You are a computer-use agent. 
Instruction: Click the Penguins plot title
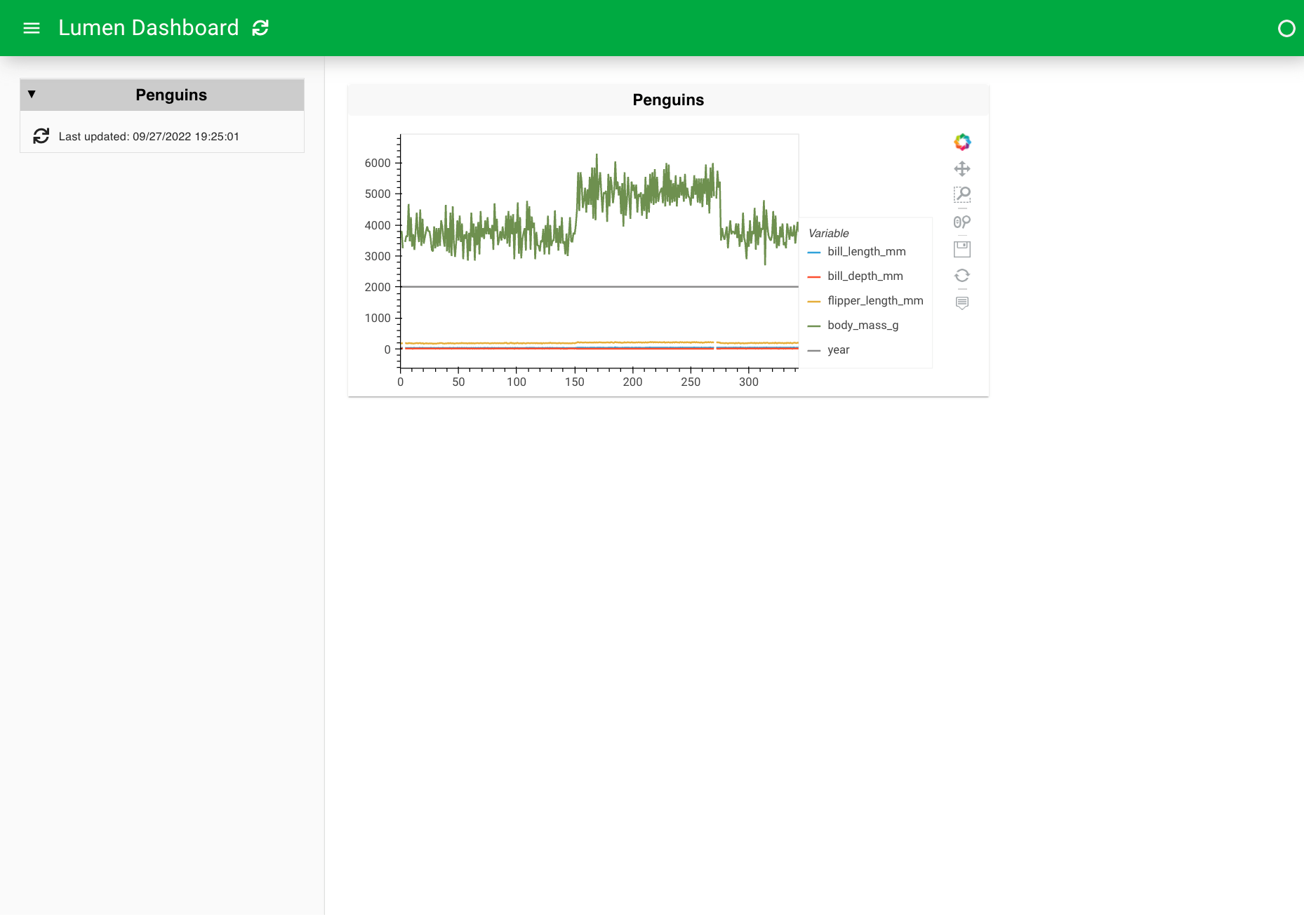(667, 100)
